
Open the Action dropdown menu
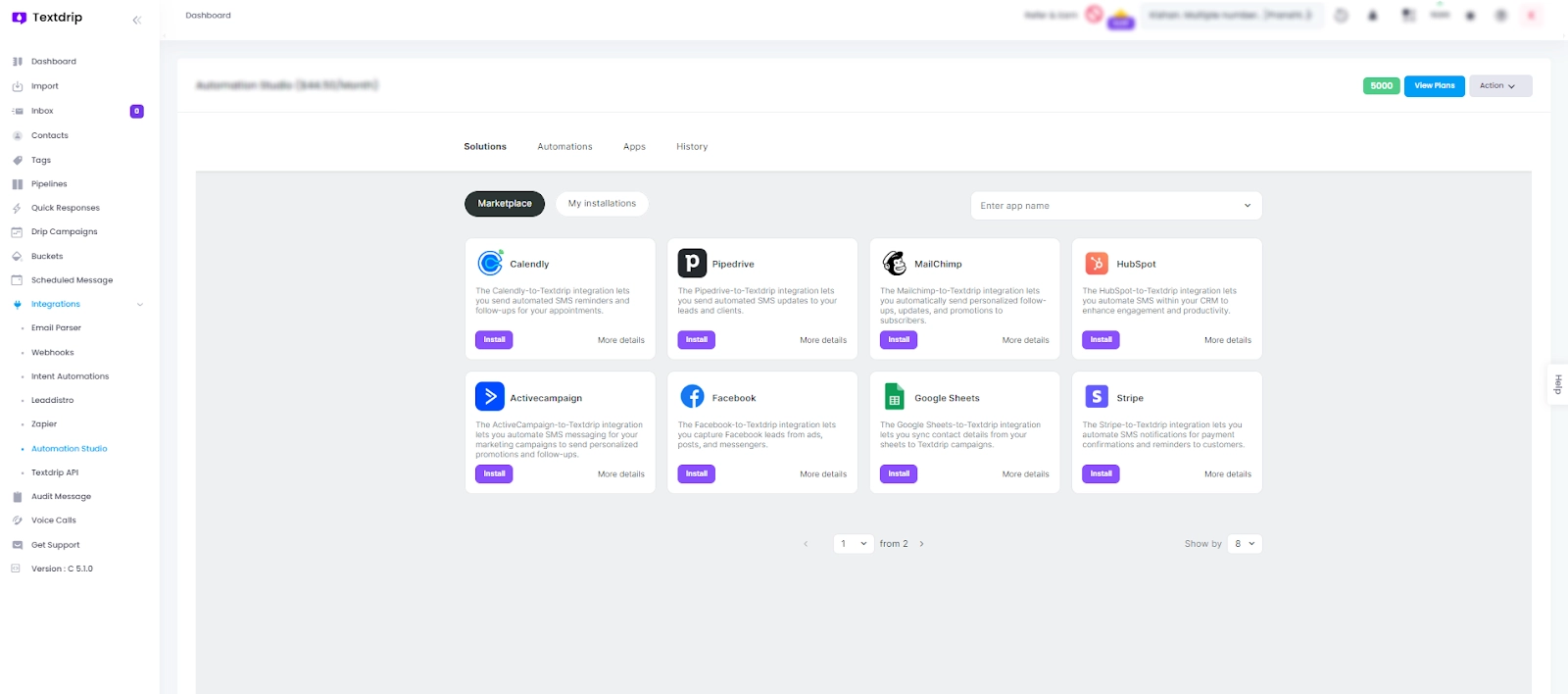1499,86
